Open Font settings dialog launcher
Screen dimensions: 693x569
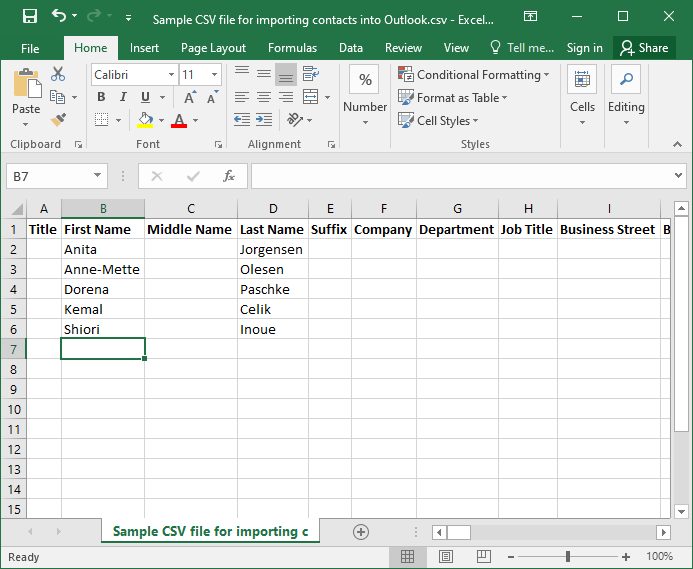[x=218, y=145]
